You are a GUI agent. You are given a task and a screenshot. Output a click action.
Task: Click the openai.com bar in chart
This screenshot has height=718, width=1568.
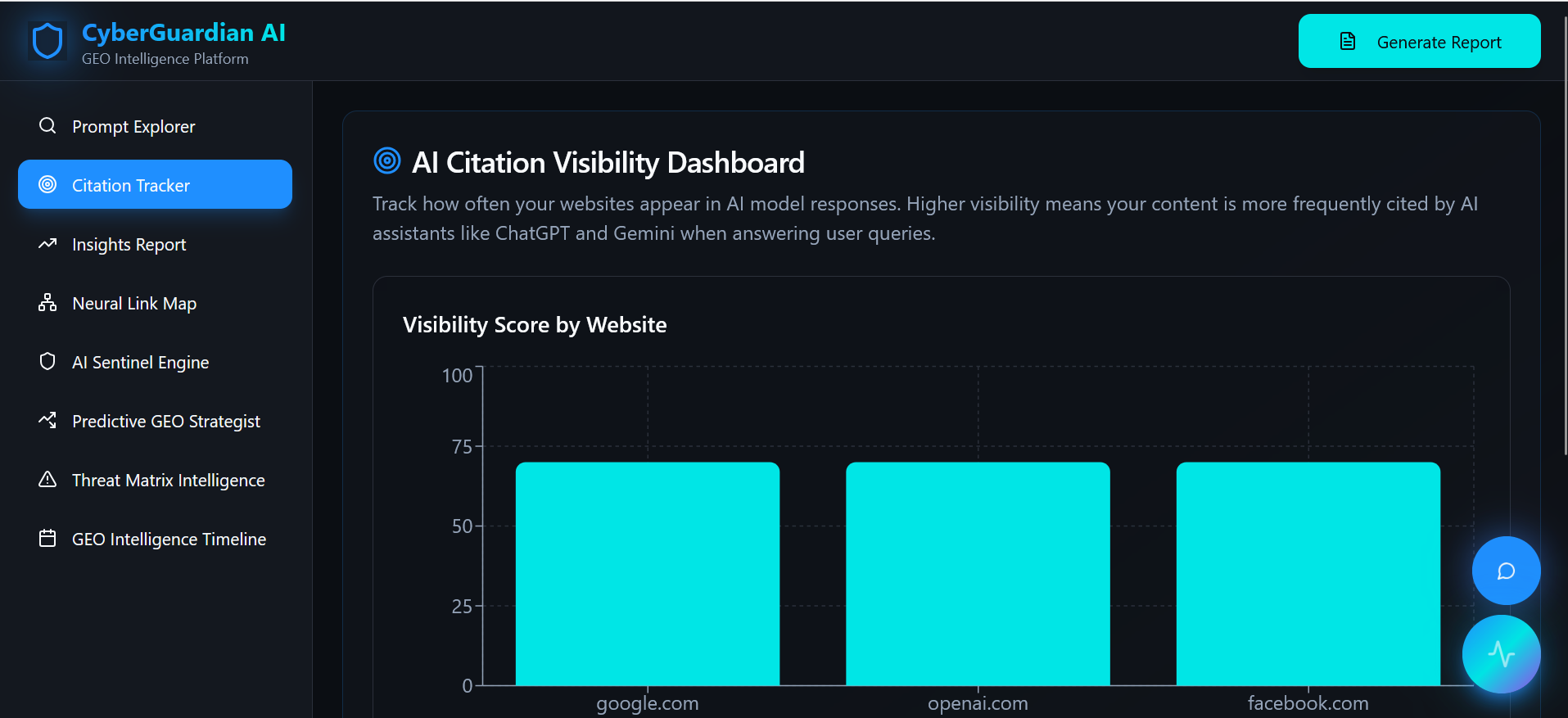pyautogui.click(x=978, y=574)
